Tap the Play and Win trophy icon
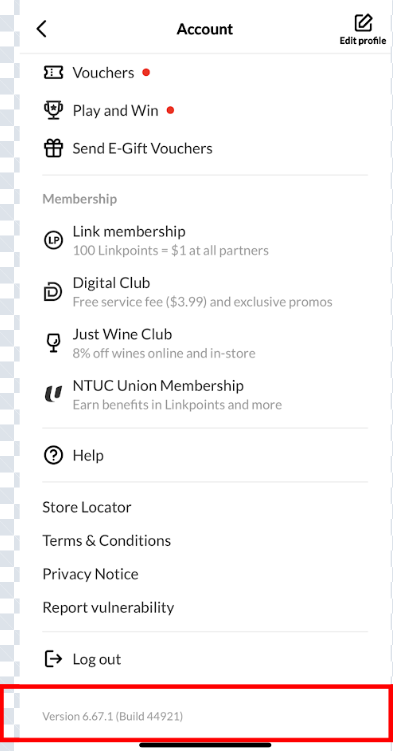393x751 pixels. (53, 111)
